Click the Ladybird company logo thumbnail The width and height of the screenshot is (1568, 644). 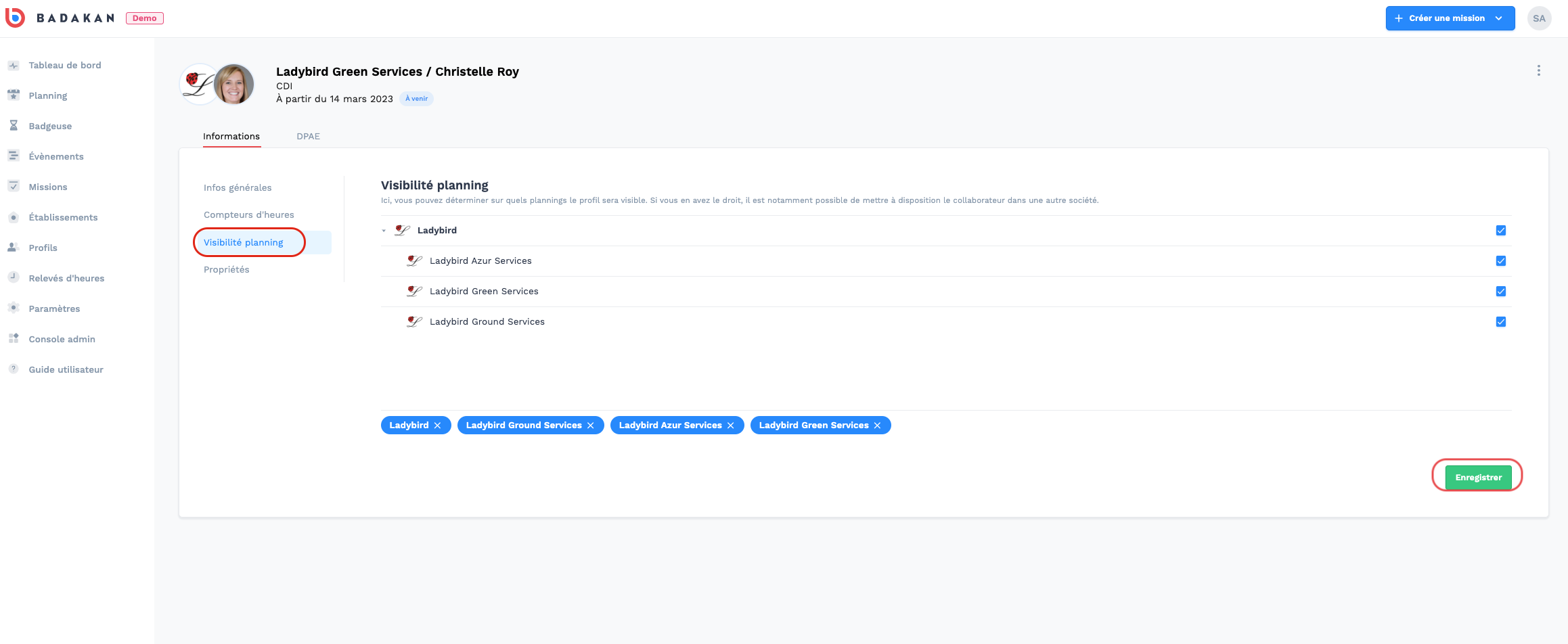tap(197, 84)
